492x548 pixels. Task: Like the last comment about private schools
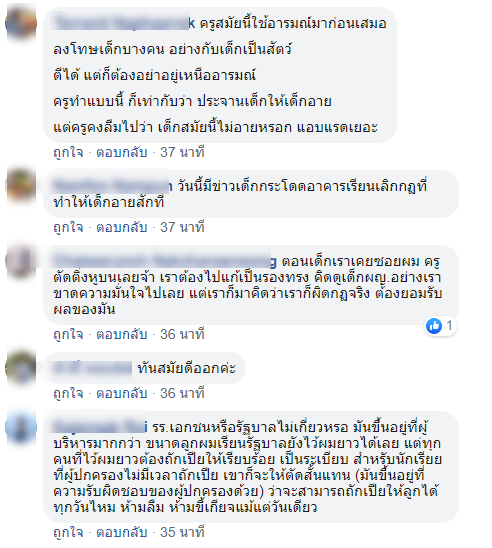coord(68,533)
